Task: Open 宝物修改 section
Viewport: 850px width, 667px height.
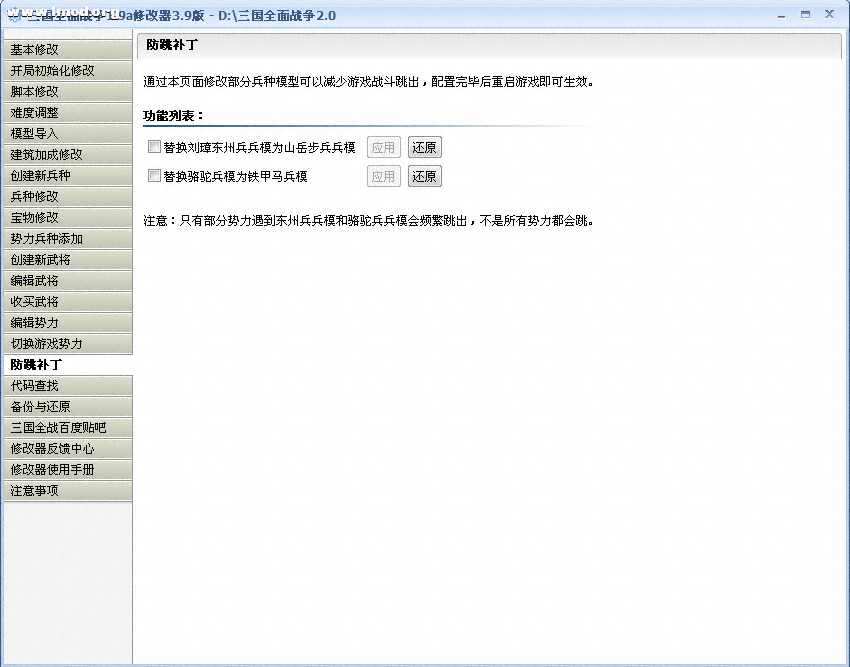Action: coord(67,217)
